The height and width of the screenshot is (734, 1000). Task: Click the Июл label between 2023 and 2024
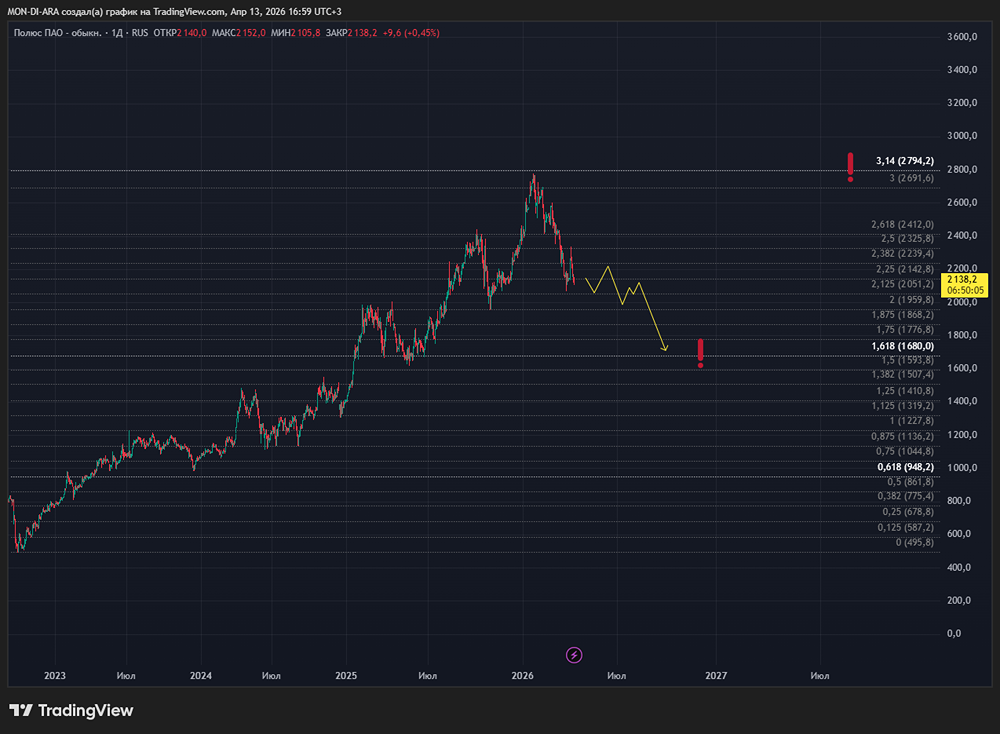coord(126,675)
